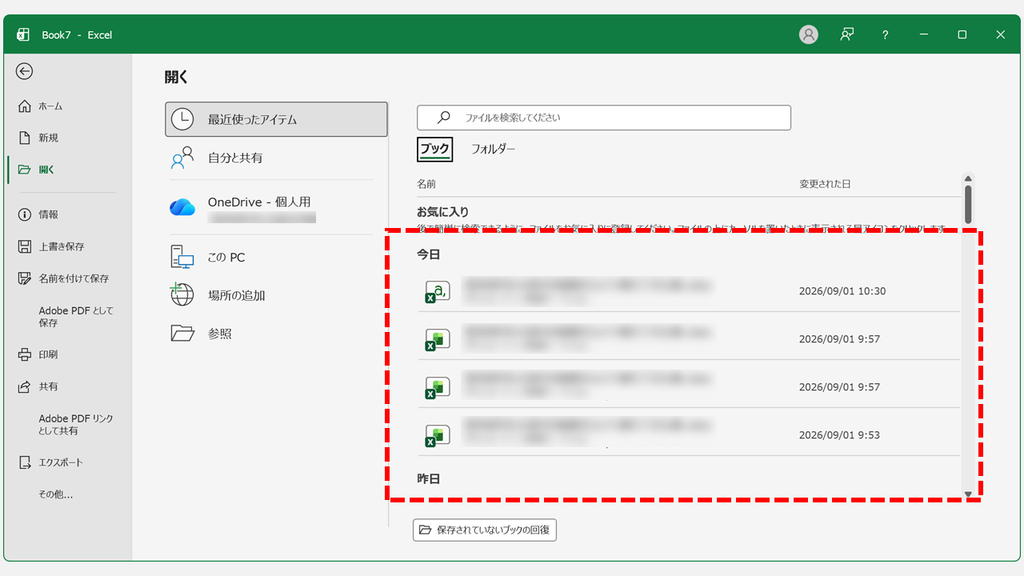Click the 名前 column header

(x=426, y=184)
